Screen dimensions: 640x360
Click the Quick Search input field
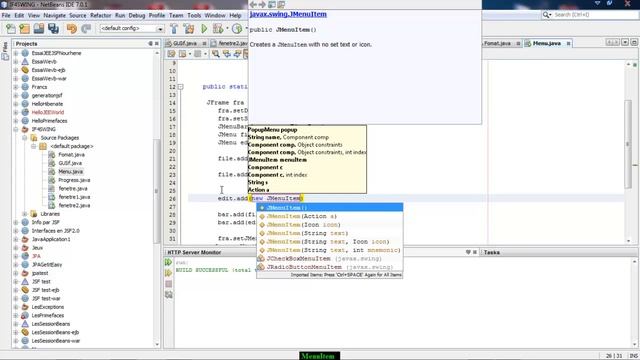tap(595, 15)
